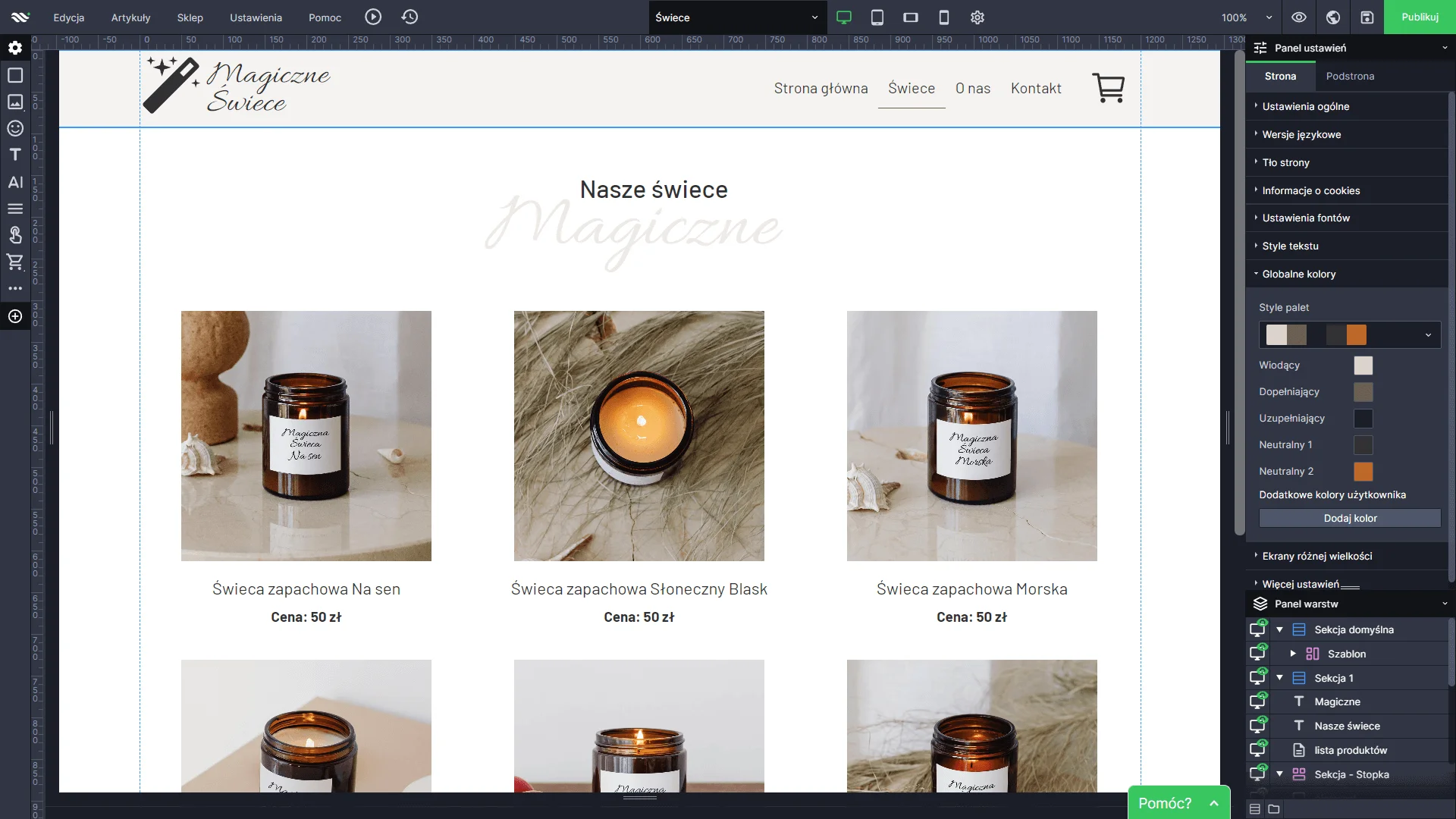Toggle visibility of lista produktów layer
The image size is (1456, 819).
click(1258, 750)
